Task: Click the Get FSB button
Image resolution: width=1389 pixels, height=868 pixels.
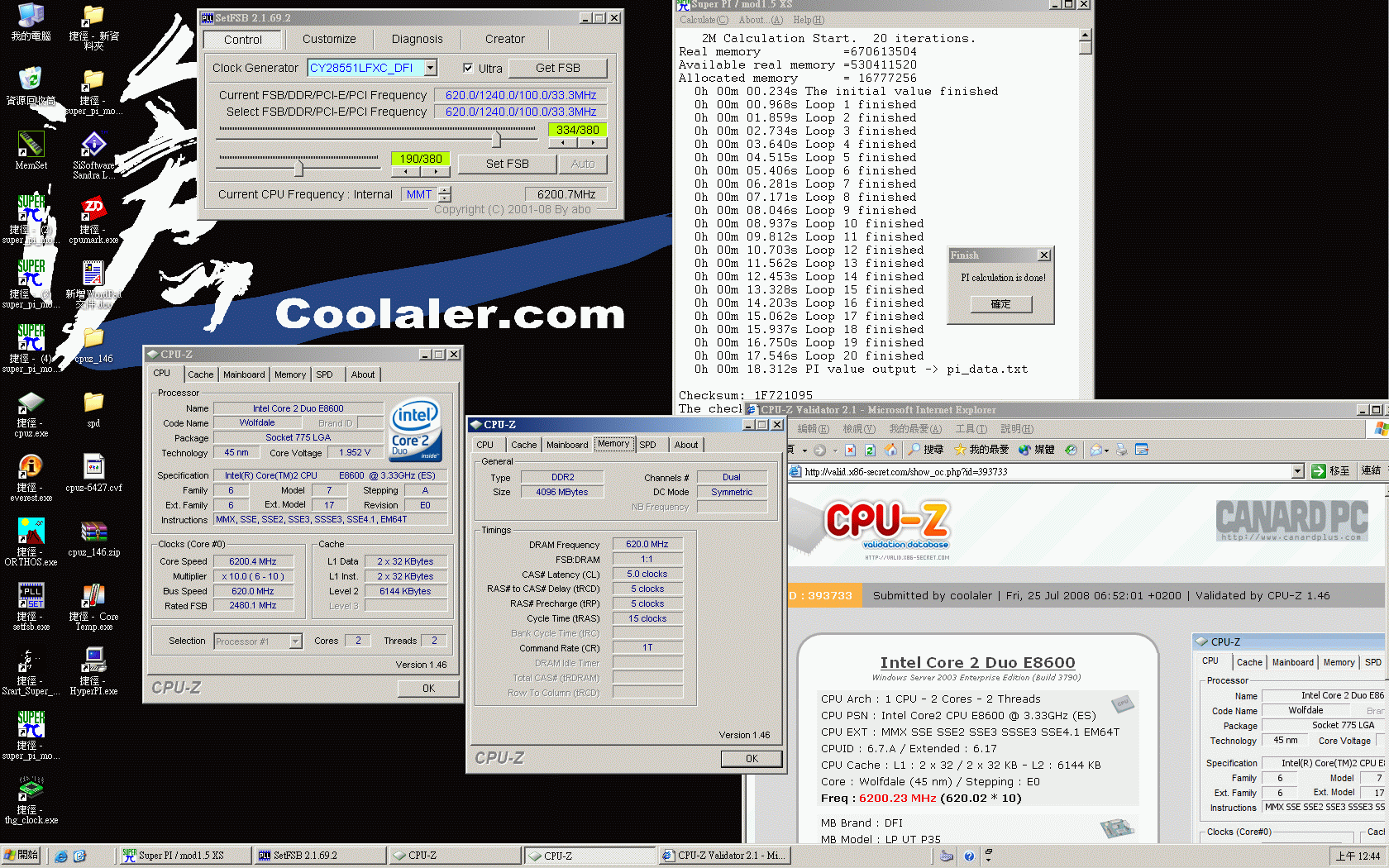Action: (x=558, y=68)
